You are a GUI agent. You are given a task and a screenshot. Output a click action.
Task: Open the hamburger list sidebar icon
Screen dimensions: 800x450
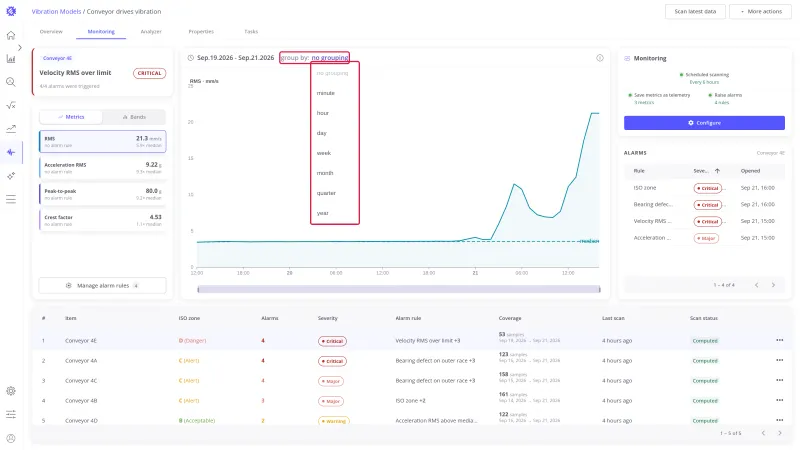(11, 199)
